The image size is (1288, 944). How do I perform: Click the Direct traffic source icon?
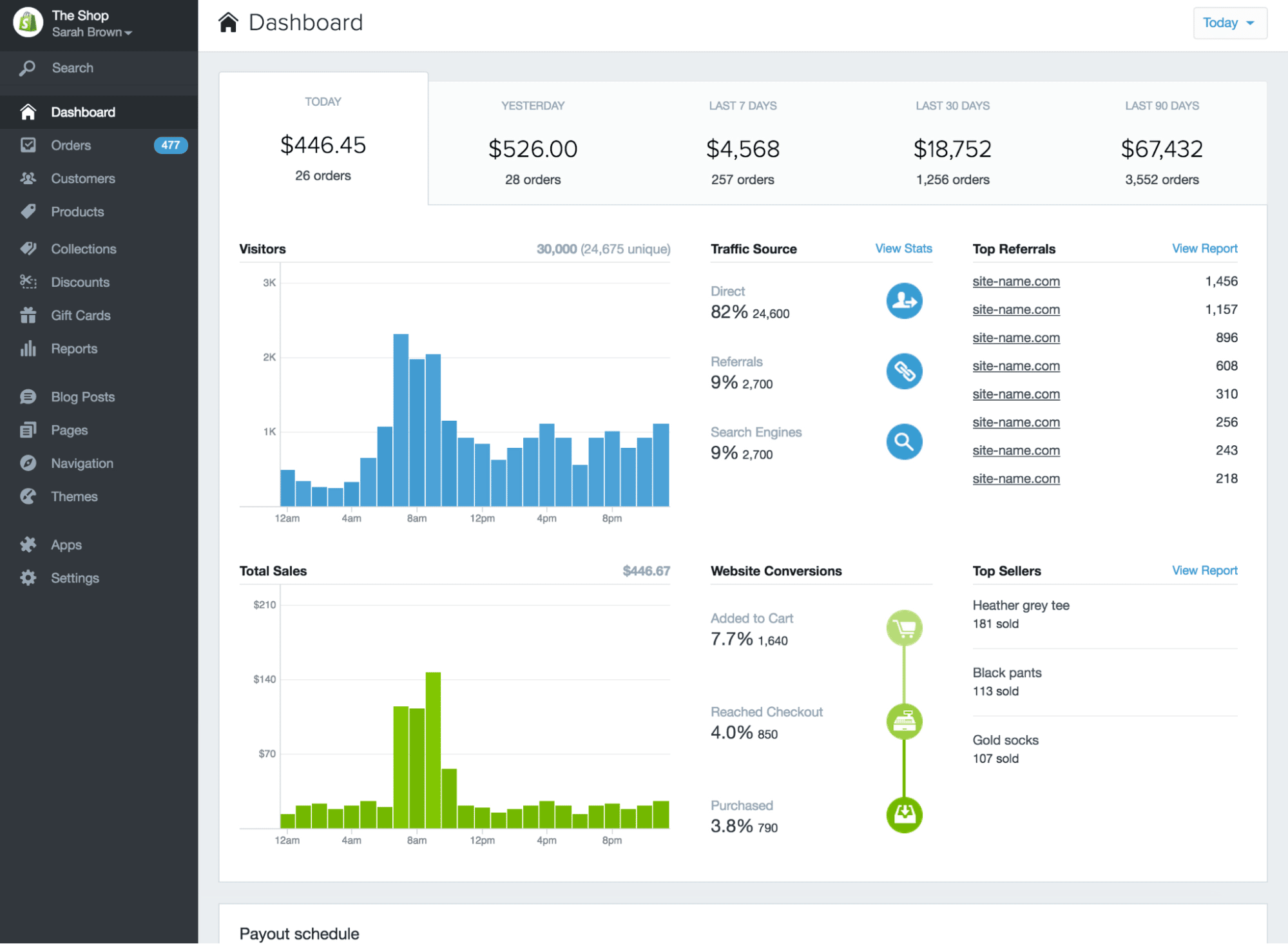click(903, 301)
